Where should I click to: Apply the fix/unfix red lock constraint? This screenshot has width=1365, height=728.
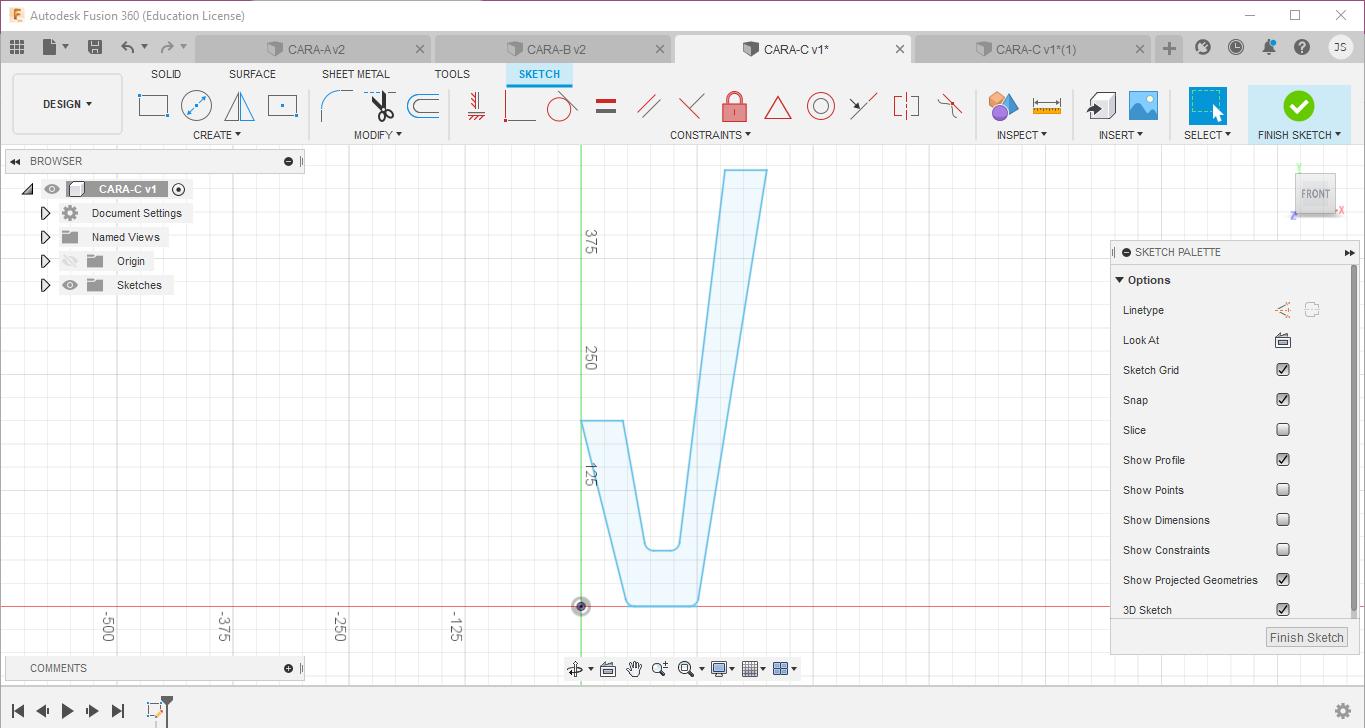pyautogui.click(x=735, y=105)
